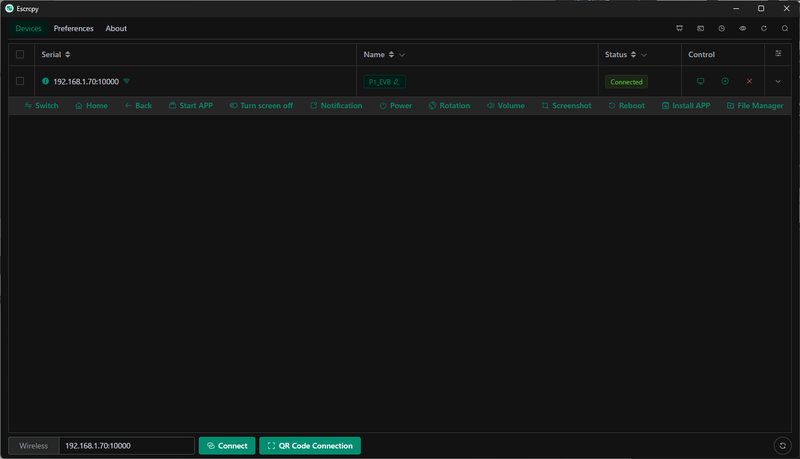Start mirroring with the green monitor icon
This screenshot has width=800, height=459.
701,81
